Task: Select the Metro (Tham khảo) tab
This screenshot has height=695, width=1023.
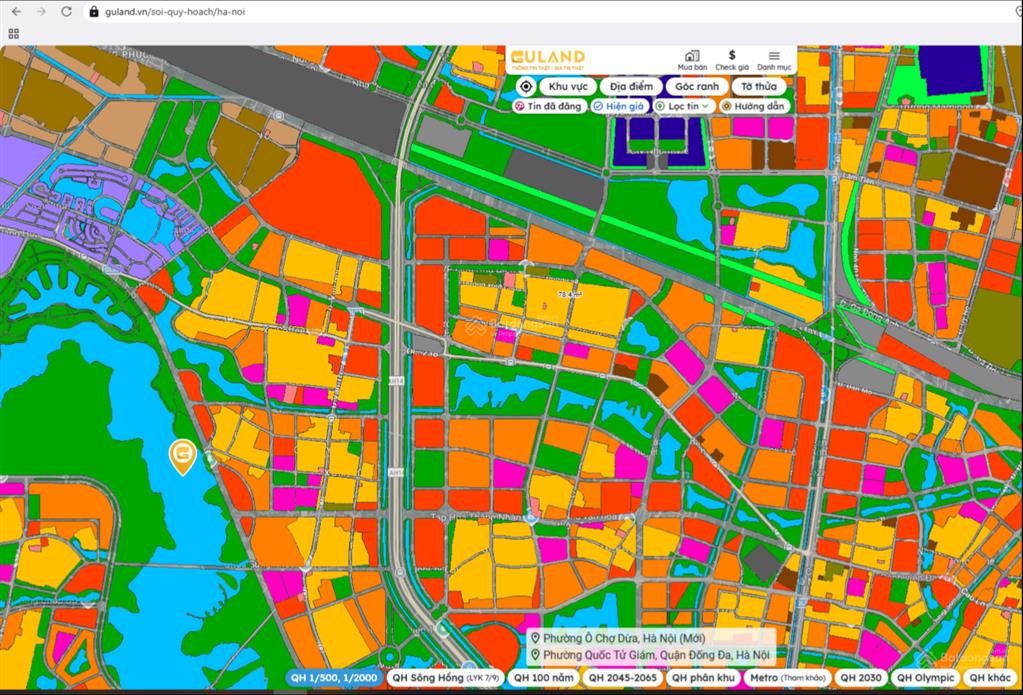Action: pos(787,677)
